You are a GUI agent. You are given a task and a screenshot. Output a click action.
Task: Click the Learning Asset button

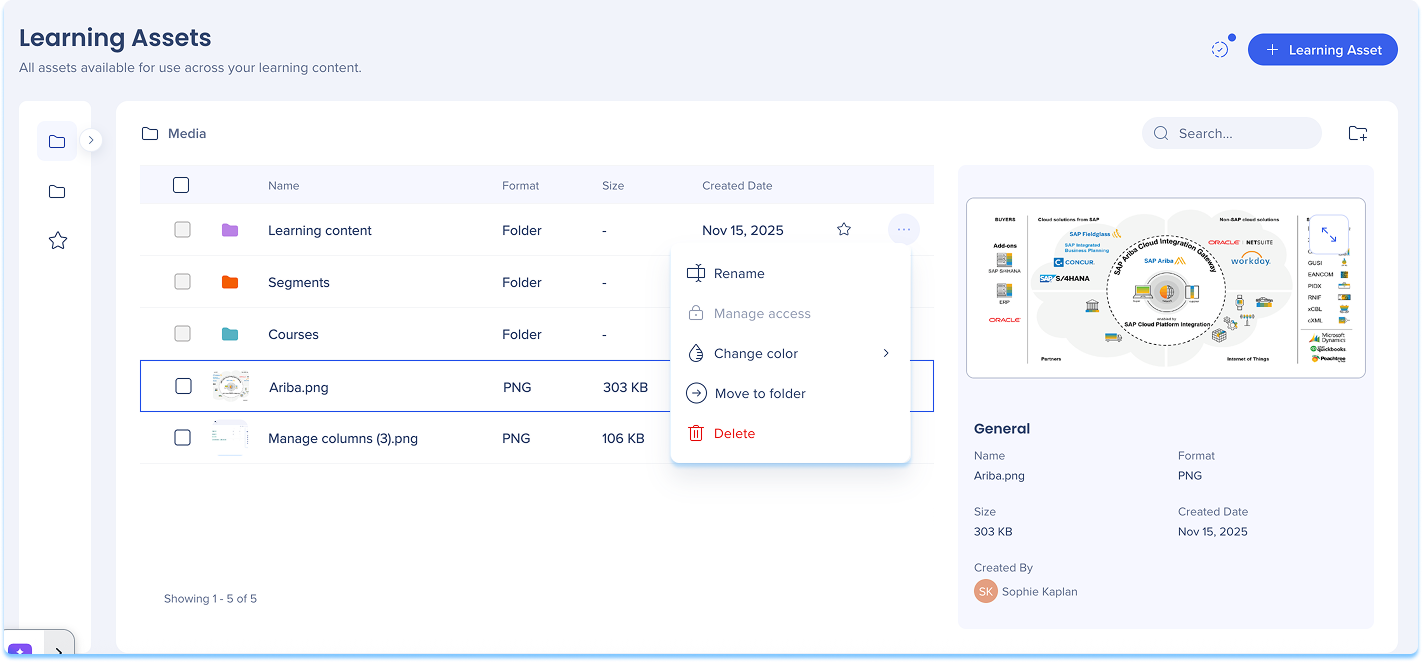click(x=1322, y=49)
